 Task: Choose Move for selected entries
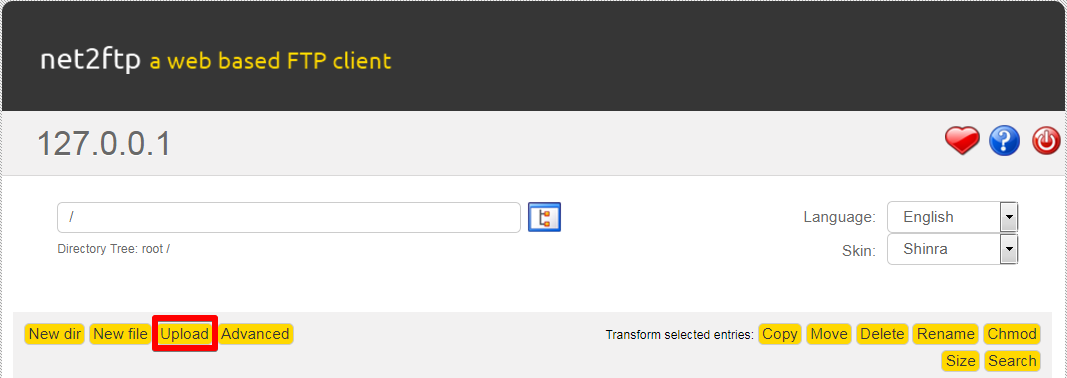[x=829, y=334]
